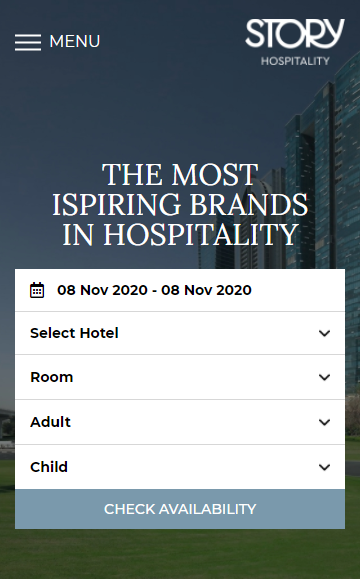Click the chevron arrow beside Select Hotel
This screenshot has height=580, width=360.
tap(324, 333)
